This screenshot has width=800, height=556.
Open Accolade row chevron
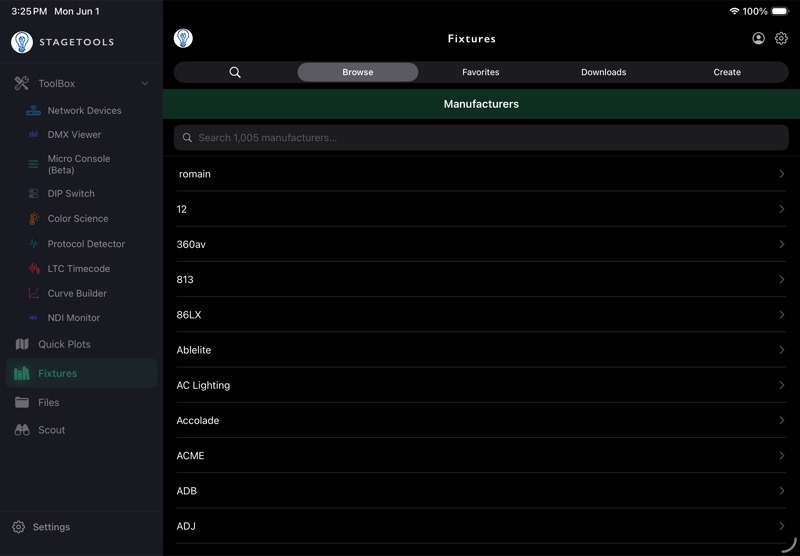pos(782,420)
